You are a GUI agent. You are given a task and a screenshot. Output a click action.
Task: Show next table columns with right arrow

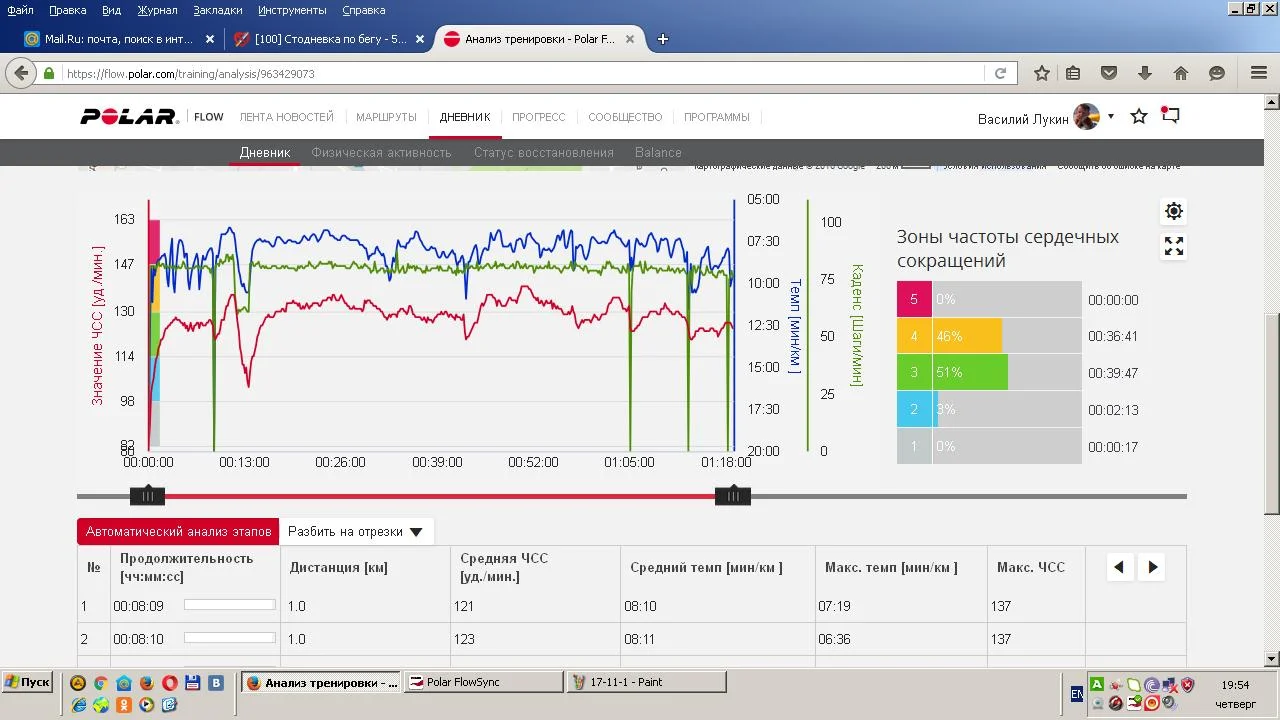click(1152, 567)
